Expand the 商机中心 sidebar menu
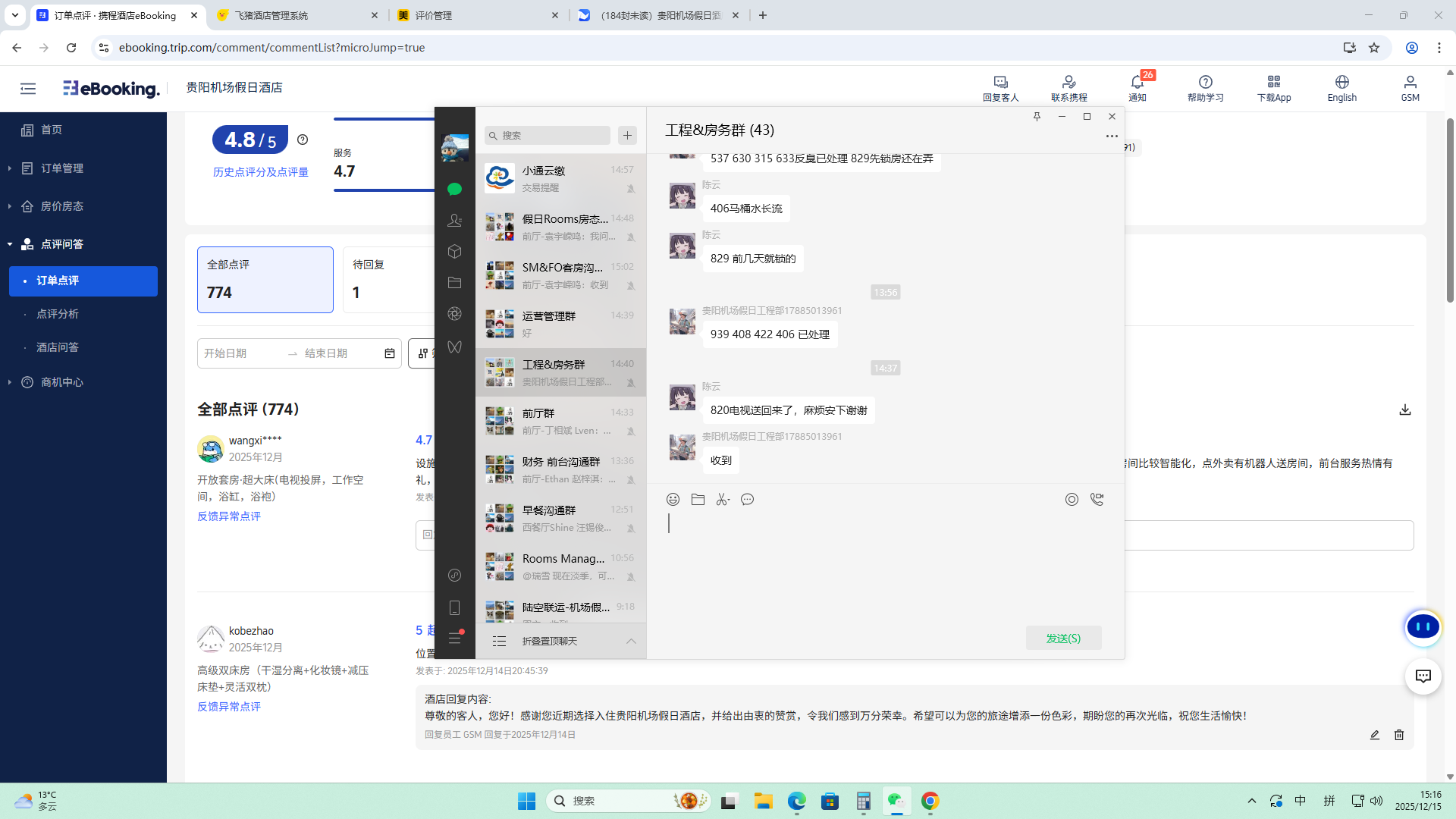Viewport: 1456px width, 819px height. pyautogui.click(x=62, y=382)
